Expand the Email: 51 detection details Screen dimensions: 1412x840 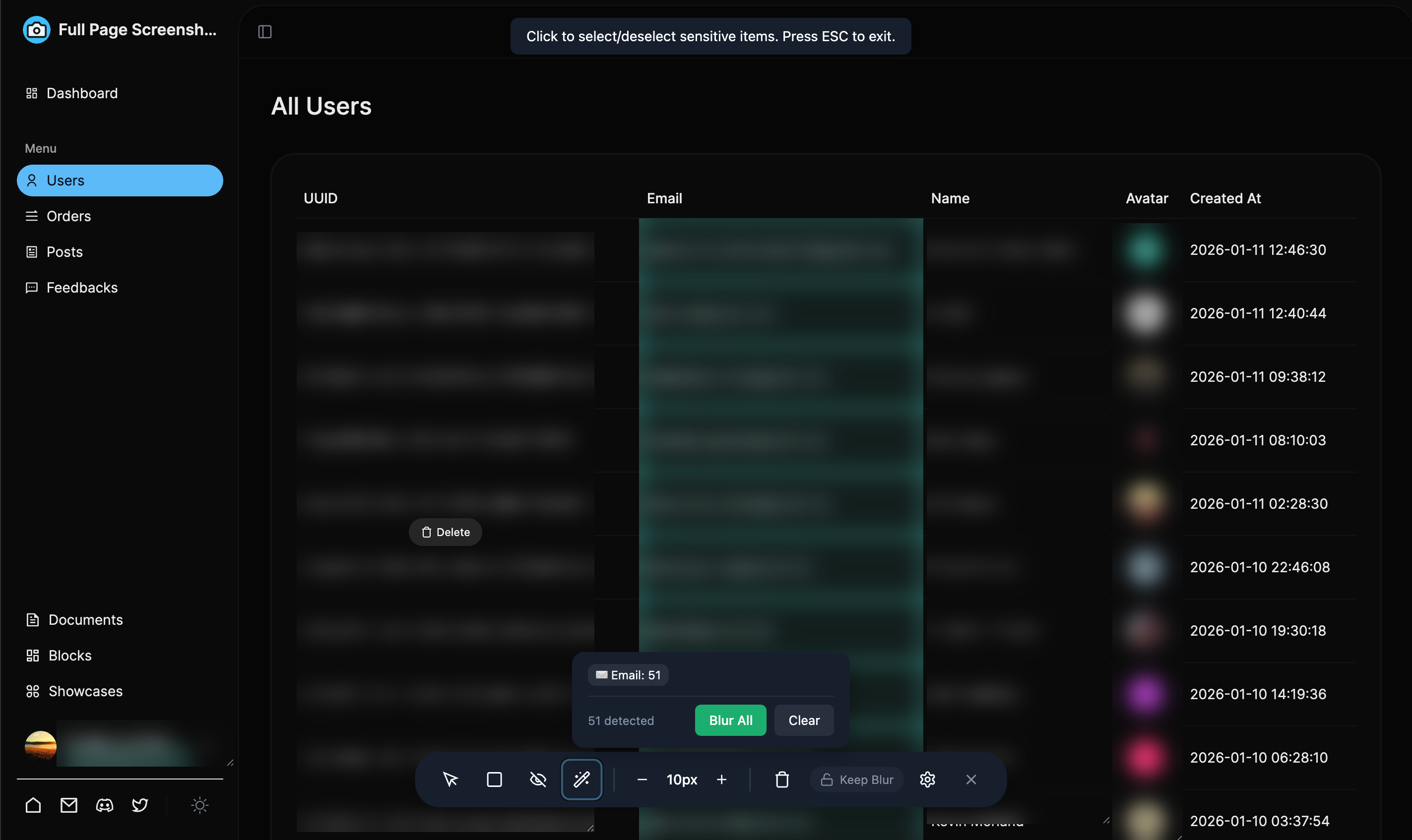click(x=627, y=675)
